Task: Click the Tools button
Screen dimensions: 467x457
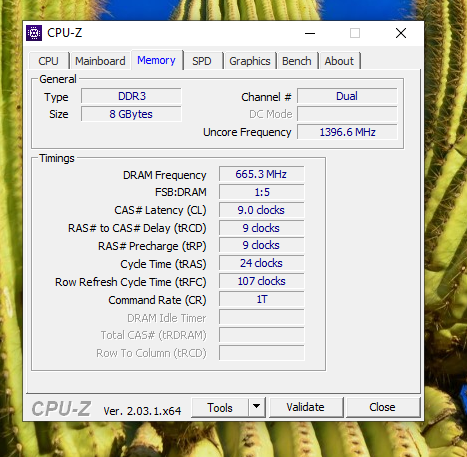Action: coord(220,407)
